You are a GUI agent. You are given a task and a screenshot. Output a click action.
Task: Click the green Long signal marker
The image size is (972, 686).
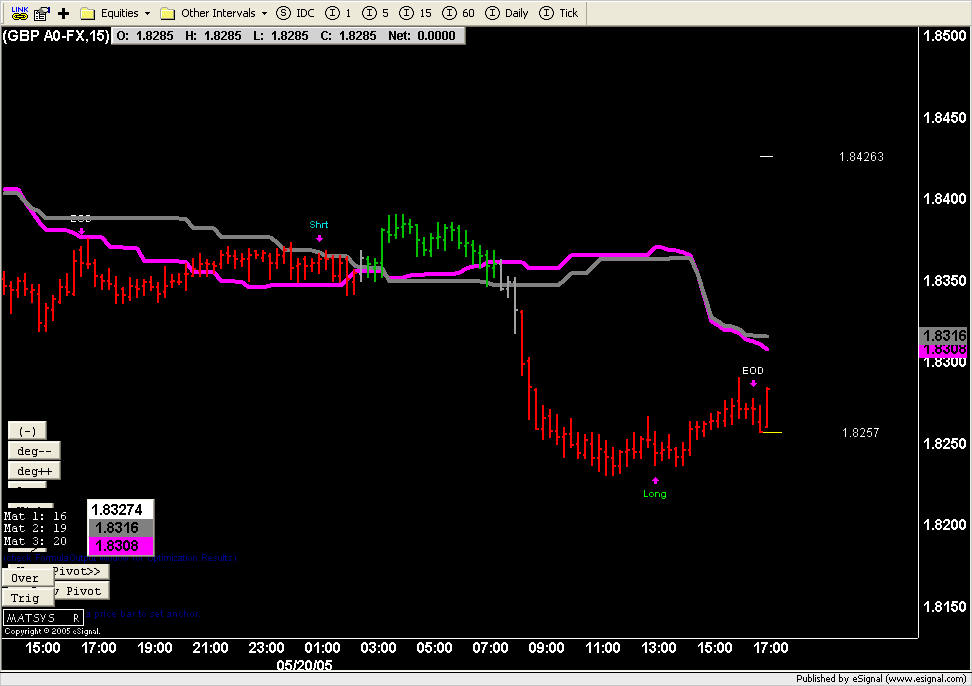pyautogui.click(x=655, y=494)
